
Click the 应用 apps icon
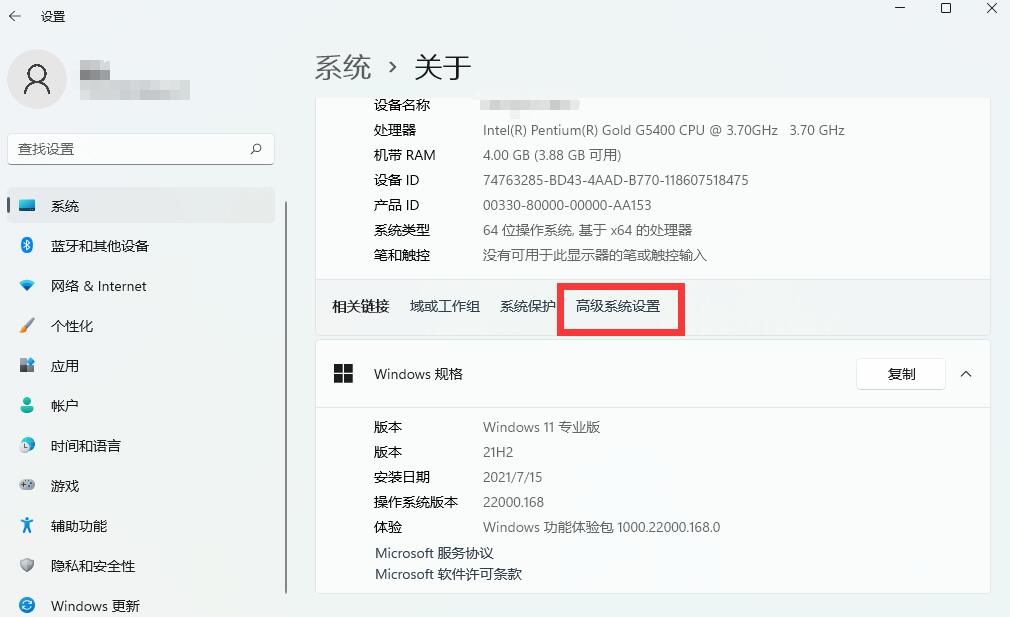pos(27,365)
